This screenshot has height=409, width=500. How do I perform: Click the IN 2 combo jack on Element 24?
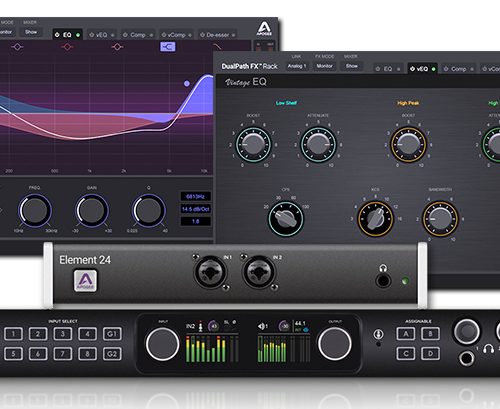(x=259, y=272)
